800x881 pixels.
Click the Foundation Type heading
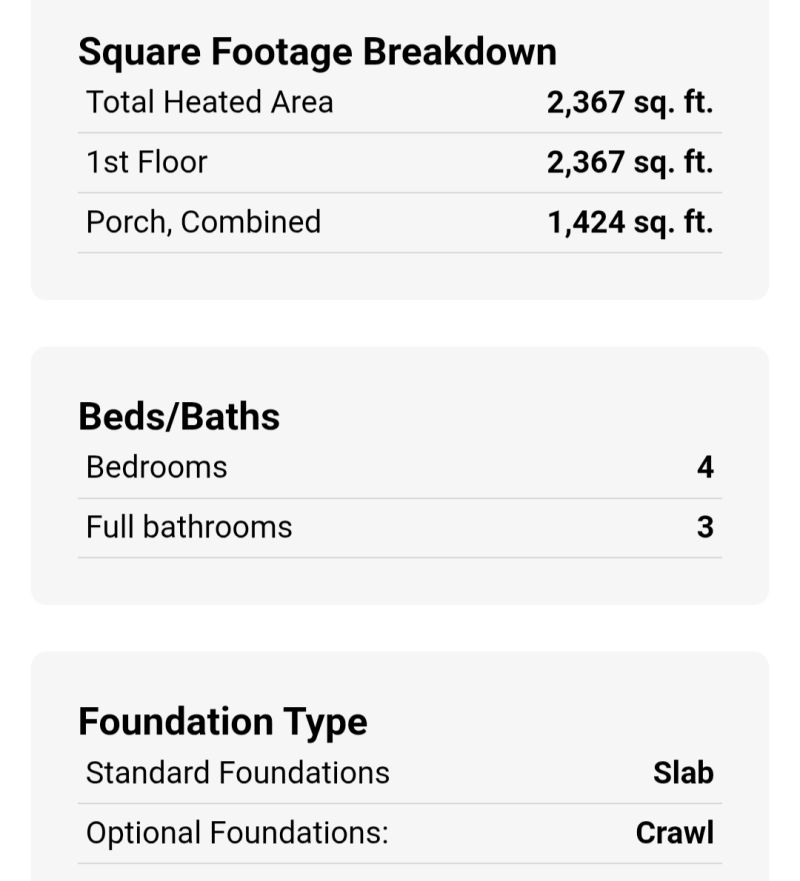(x=223, y=721)
